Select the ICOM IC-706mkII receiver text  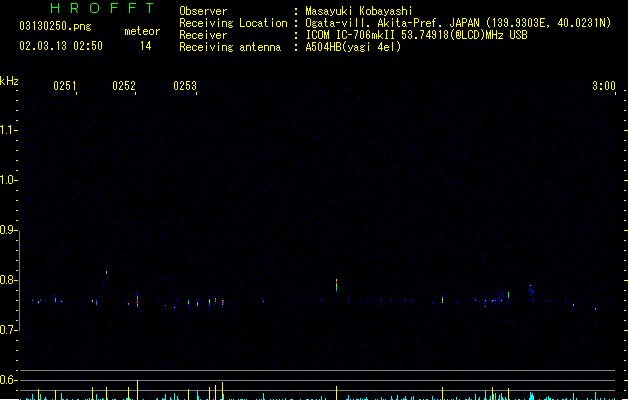pos(416,35)
